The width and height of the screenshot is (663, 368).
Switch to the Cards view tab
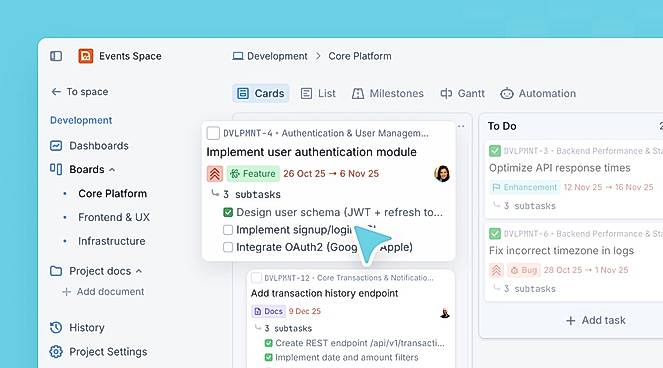(x=260, y=93)
